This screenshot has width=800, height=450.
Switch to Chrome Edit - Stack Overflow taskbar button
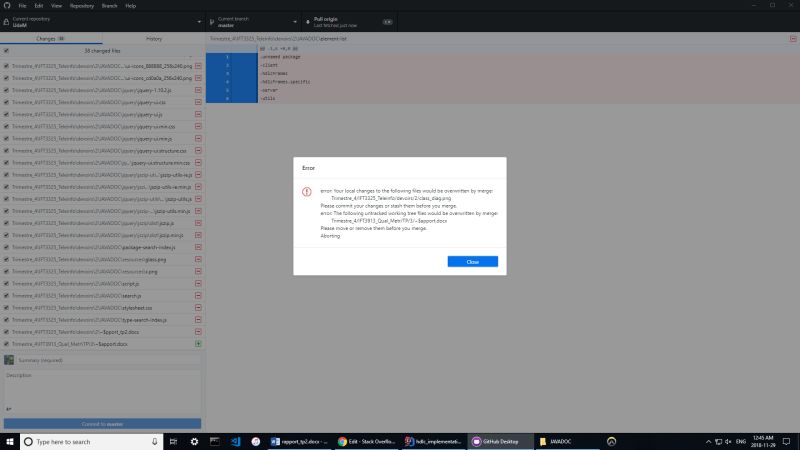click(x=367, y=441)
